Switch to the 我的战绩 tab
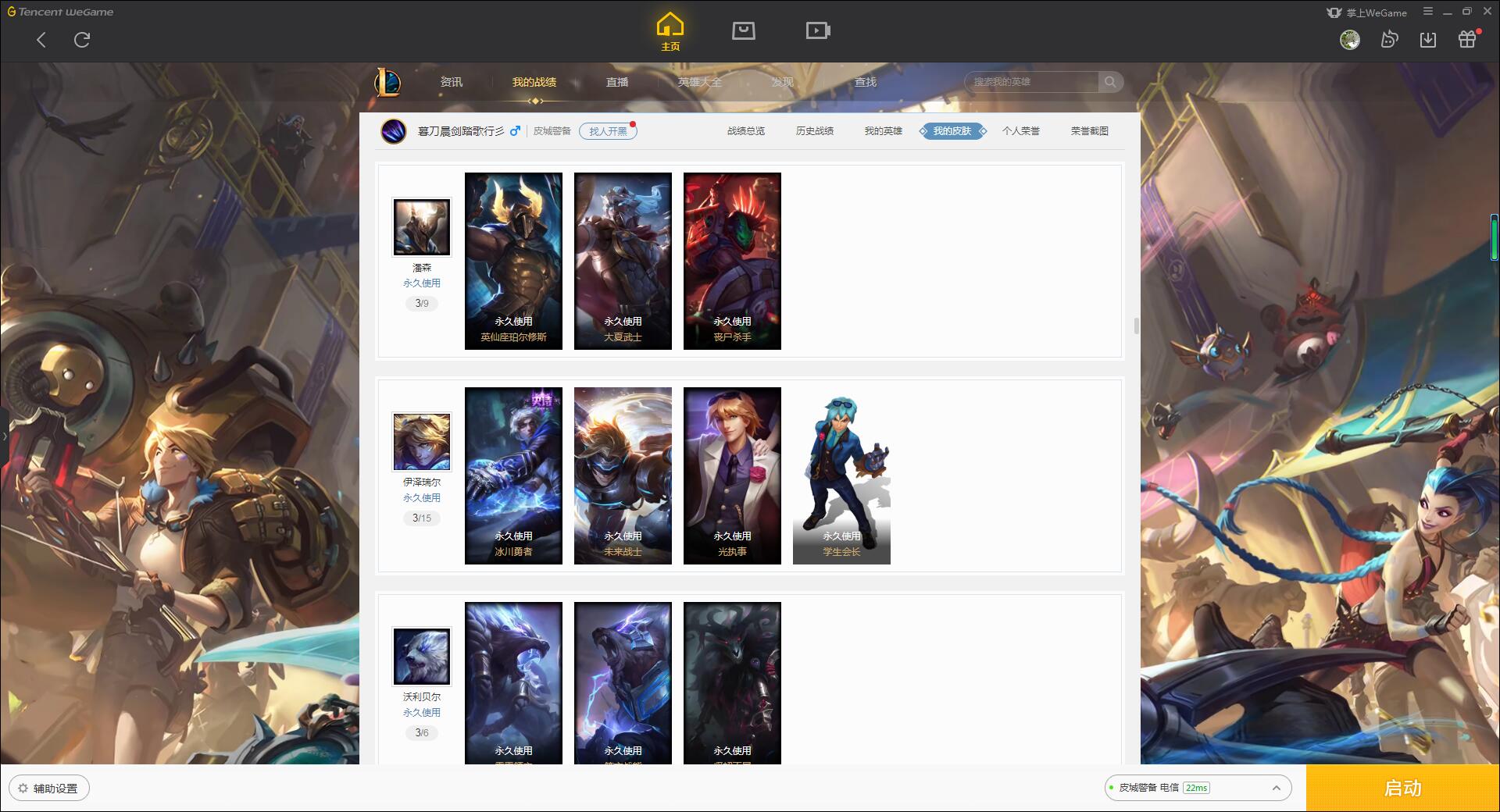The image size is (1500, 812). pyautogui.click(x=534, y=82)
